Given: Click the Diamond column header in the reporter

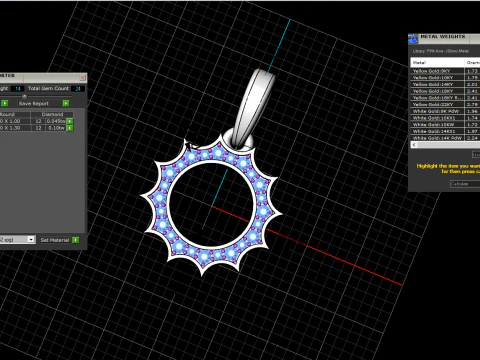Looking at the screenshot, I should (x=52, y=114).
